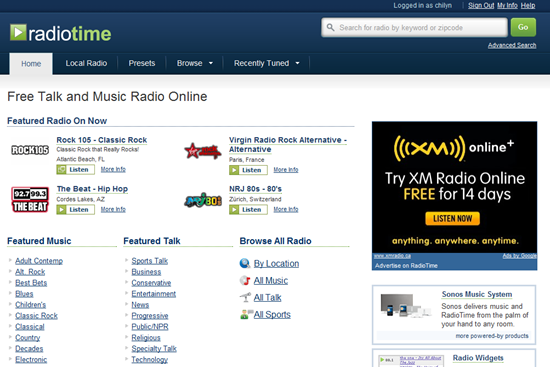Open Sonos Music System heading link

(x=477, y=294)
